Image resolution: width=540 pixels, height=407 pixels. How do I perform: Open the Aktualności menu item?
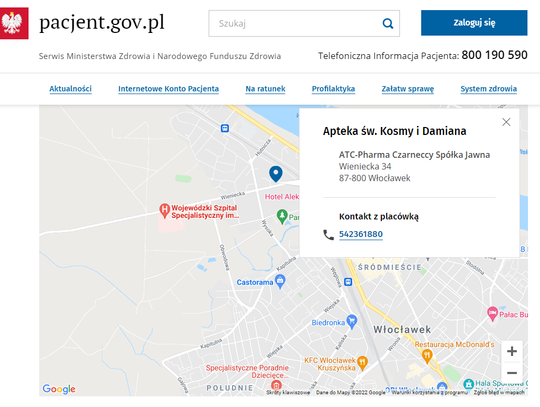tap(70, 89)
